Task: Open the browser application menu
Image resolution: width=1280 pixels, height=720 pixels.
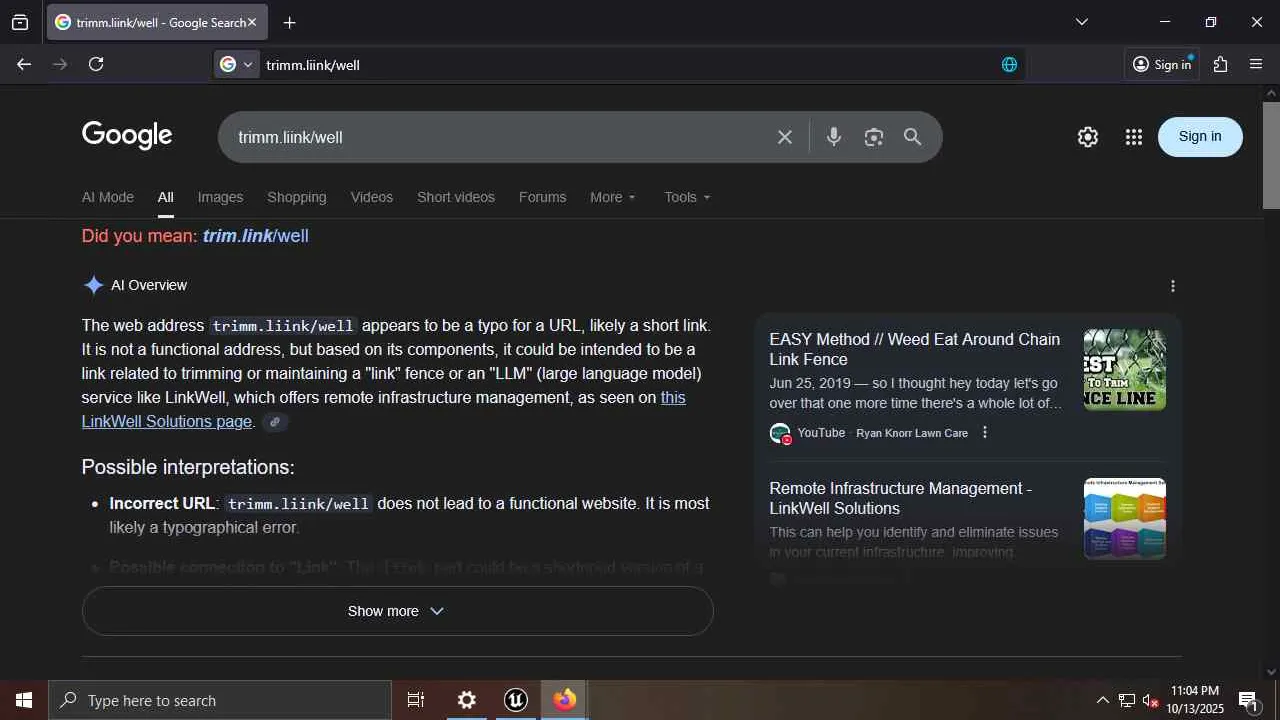Action: point(1257,64)
